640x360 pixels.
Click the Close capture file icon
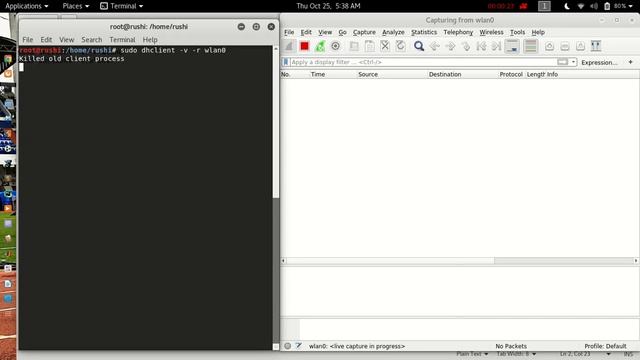[x=385, y=46]
